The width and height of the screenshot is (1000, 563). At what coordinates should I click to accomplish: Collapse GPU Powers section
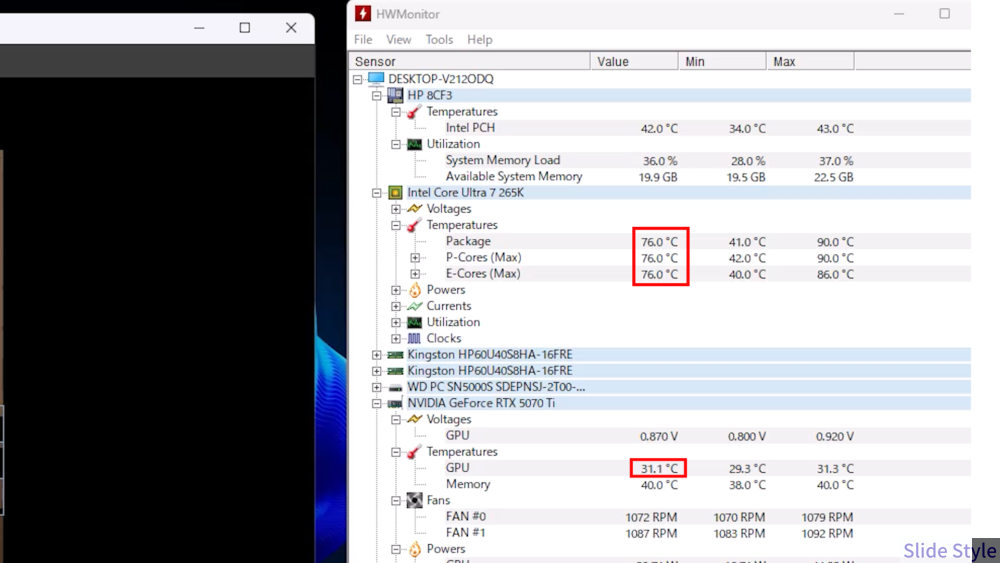point(396,549)
